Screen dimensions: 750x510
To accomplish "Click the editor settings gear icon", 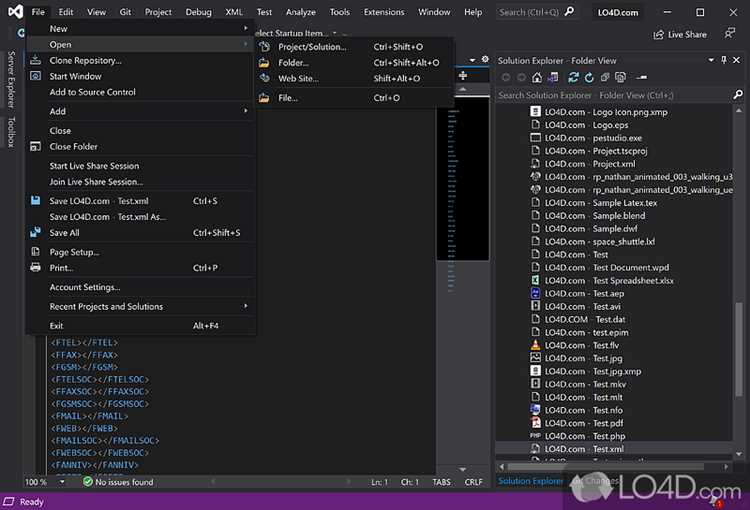I will [x=485, y=59].
